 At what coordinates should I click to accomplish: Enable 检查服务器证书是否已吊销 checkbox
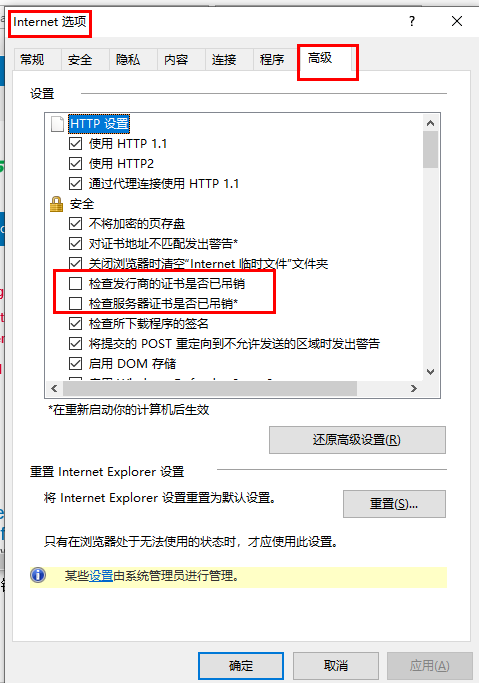pos(75,304)
